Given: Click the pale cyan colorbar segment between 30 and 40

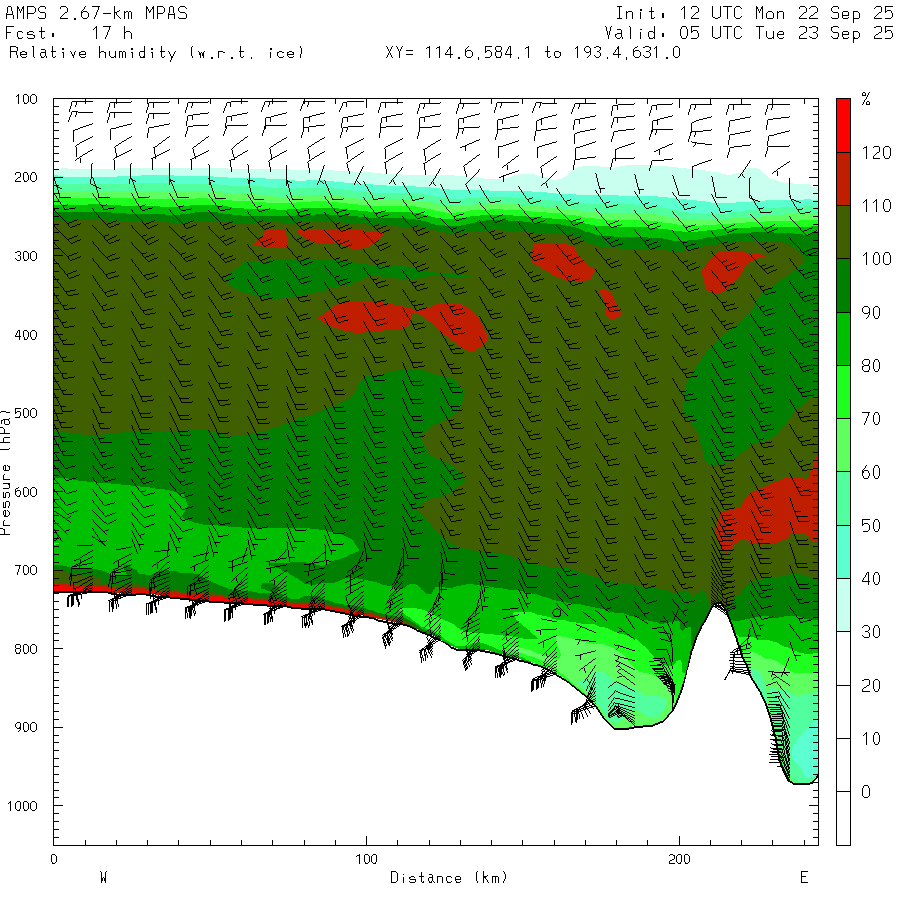Looking at the screenshot, I should point(843,605).
